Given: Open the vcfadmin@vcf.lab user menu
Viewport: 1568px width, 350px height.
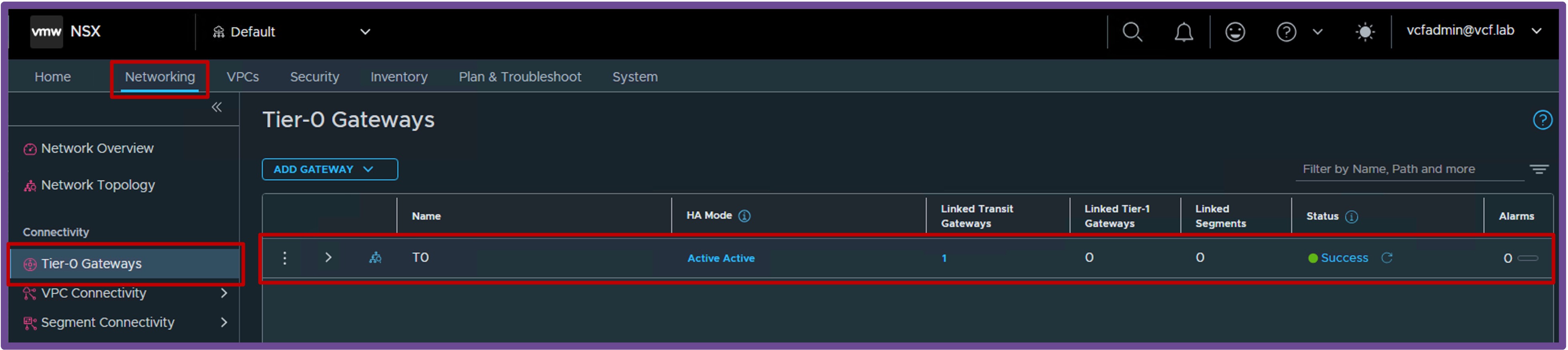Looking at the screenshot, I should coord(1474,30).
